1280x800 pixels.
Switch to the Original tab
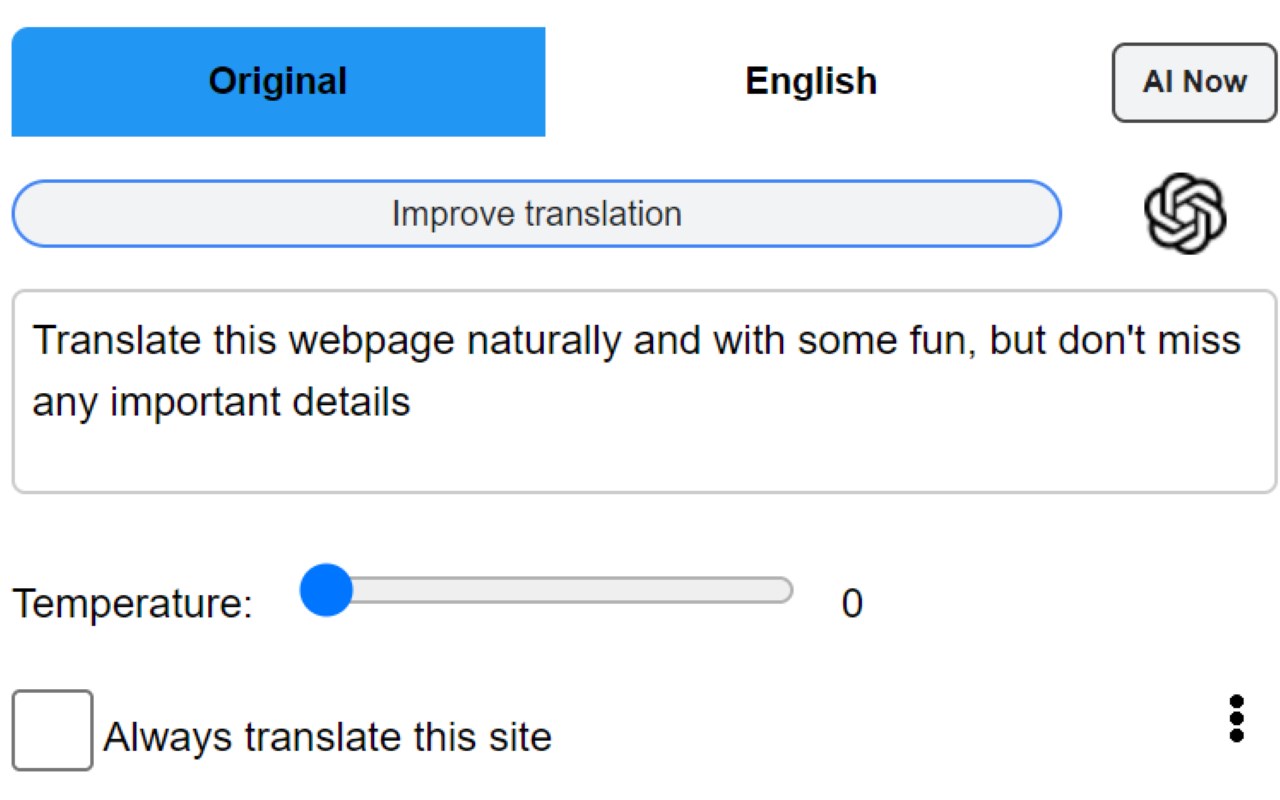click(x=278, y=81)
